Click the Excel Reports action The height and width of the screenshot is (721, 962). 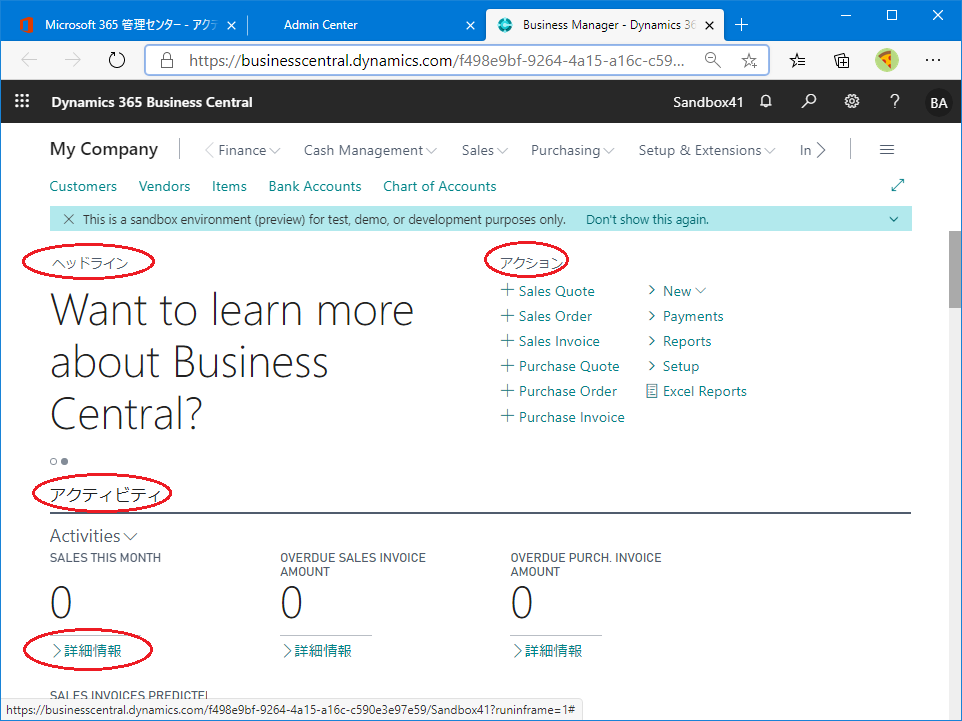point(696,391)
